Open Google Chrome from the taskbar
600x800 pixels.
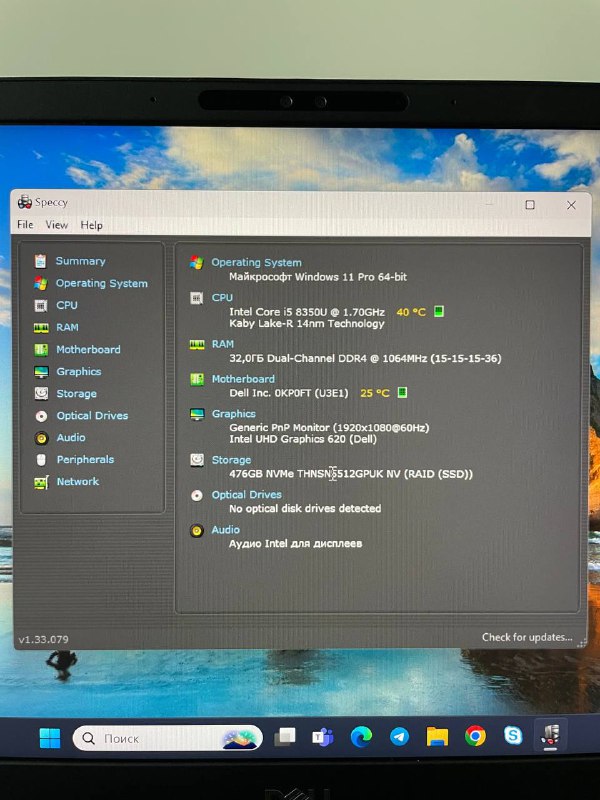coord(476,736)
